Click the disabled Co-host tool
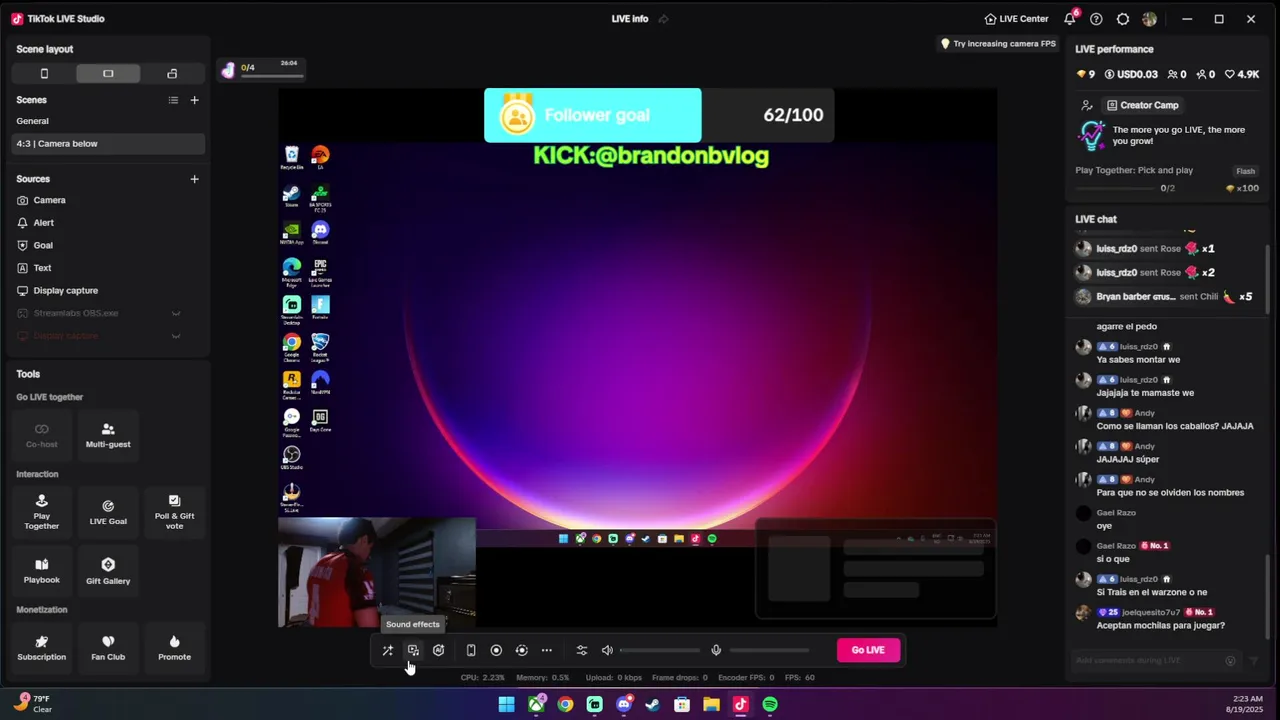The width and height of the screenshot is (1280, 720). (42, 435)
